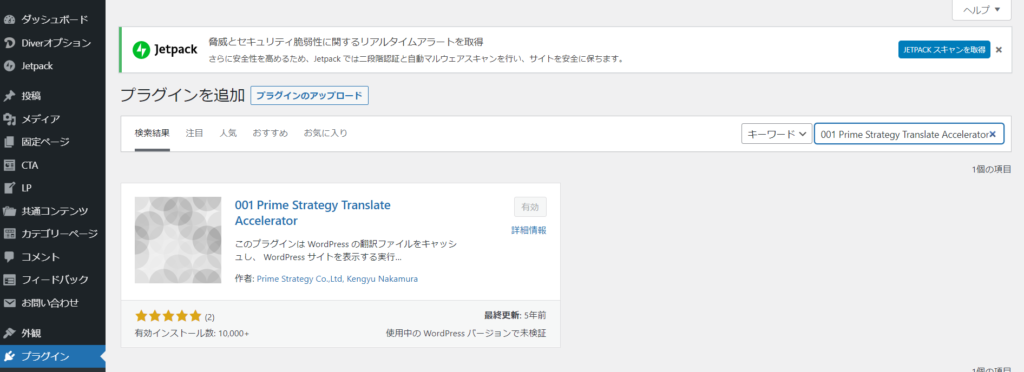Open the 001 Prime Strategy Translate Accelerator title
1024x372 pixels.
point(313,213)
